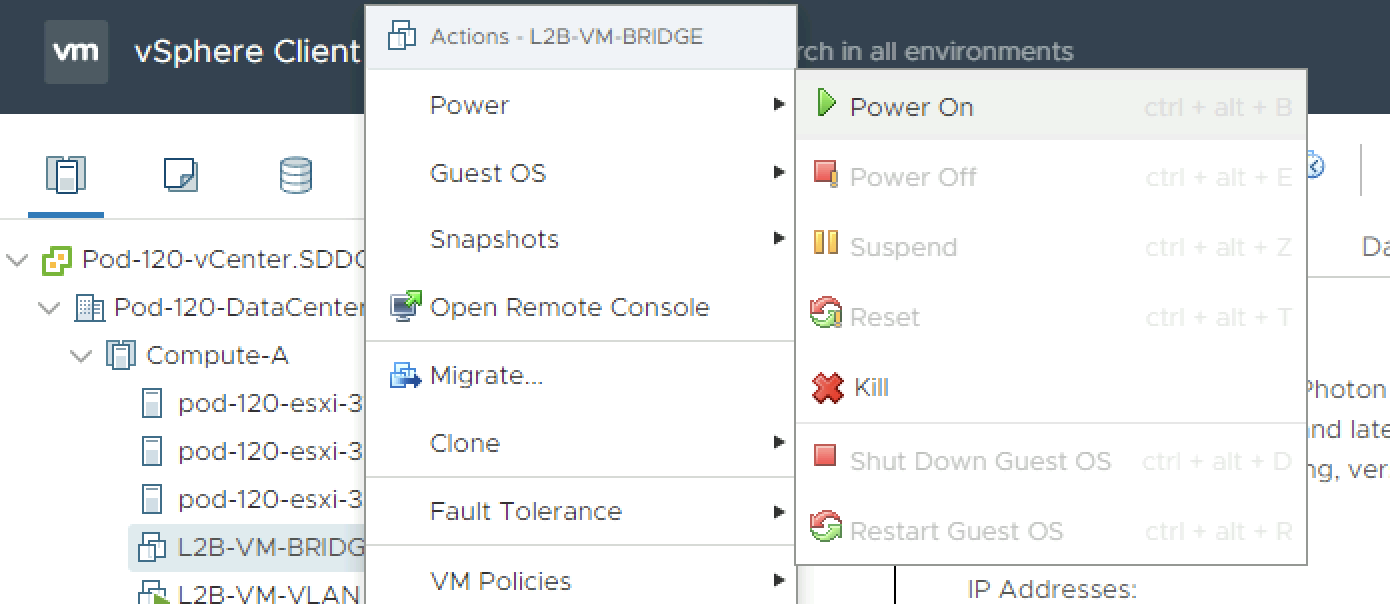Image resolution: width=1390 pixels, height=604 pixels.
Task: Select the first pod-120-esxi host
Action: point(270,403)
